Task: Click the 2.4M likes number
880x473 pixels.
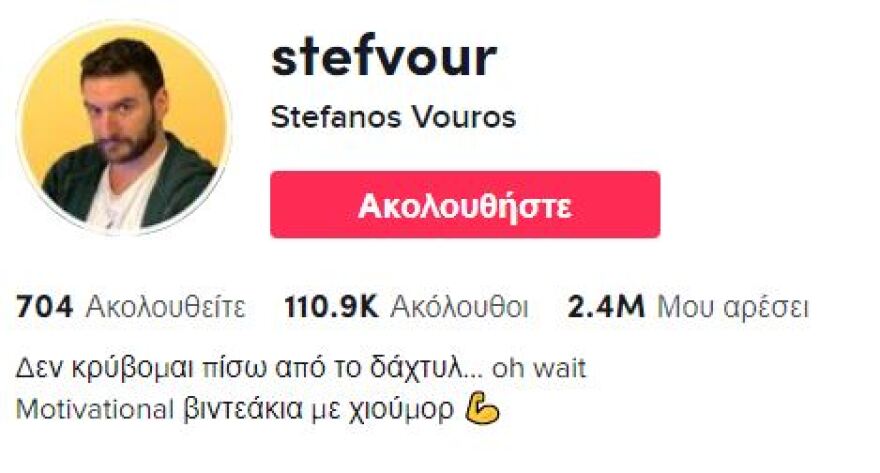Action: 606,307
